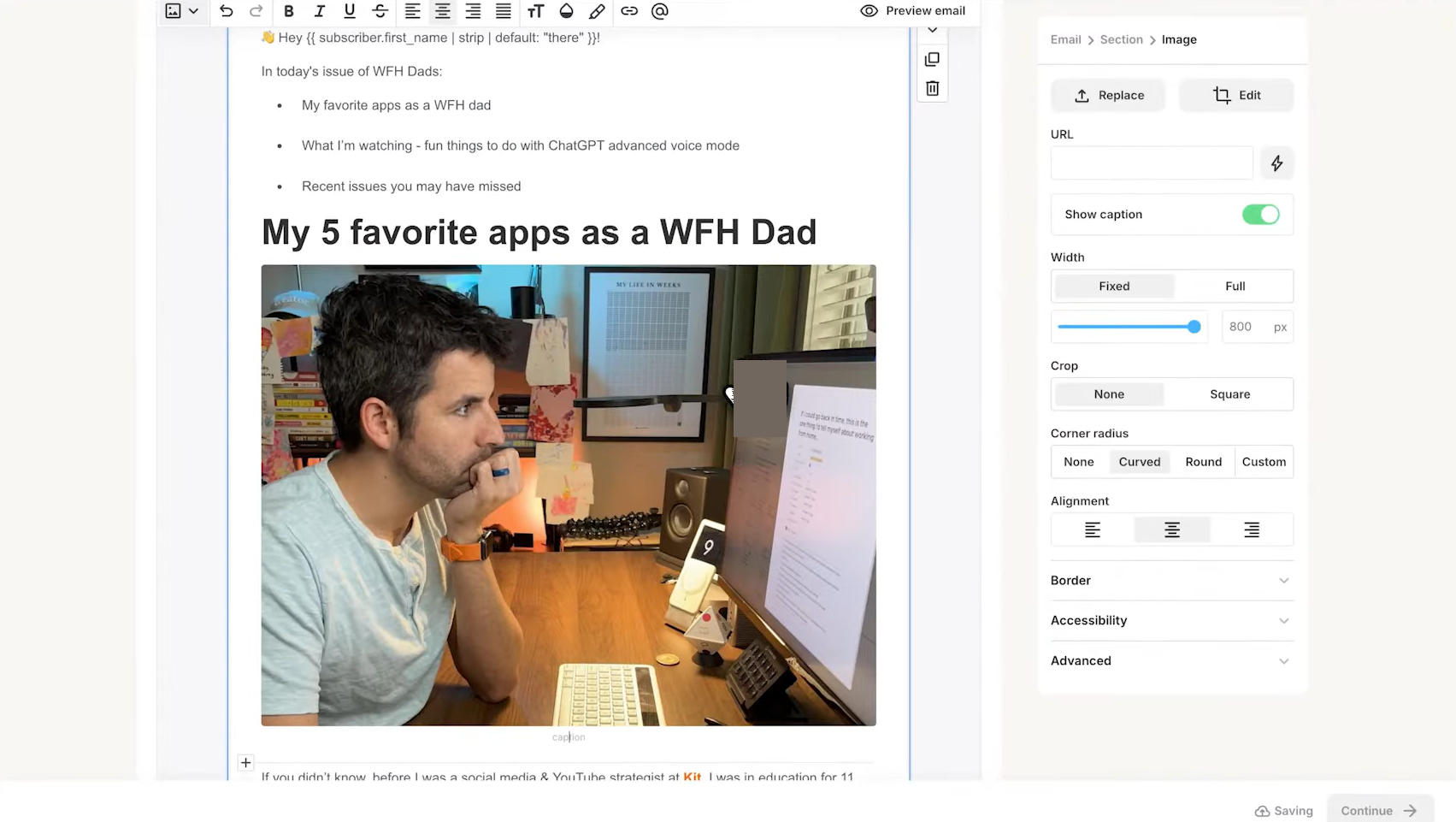The image size is (1456, 822).
Task: Open the insert link tool
Action: tap(629, 11)
